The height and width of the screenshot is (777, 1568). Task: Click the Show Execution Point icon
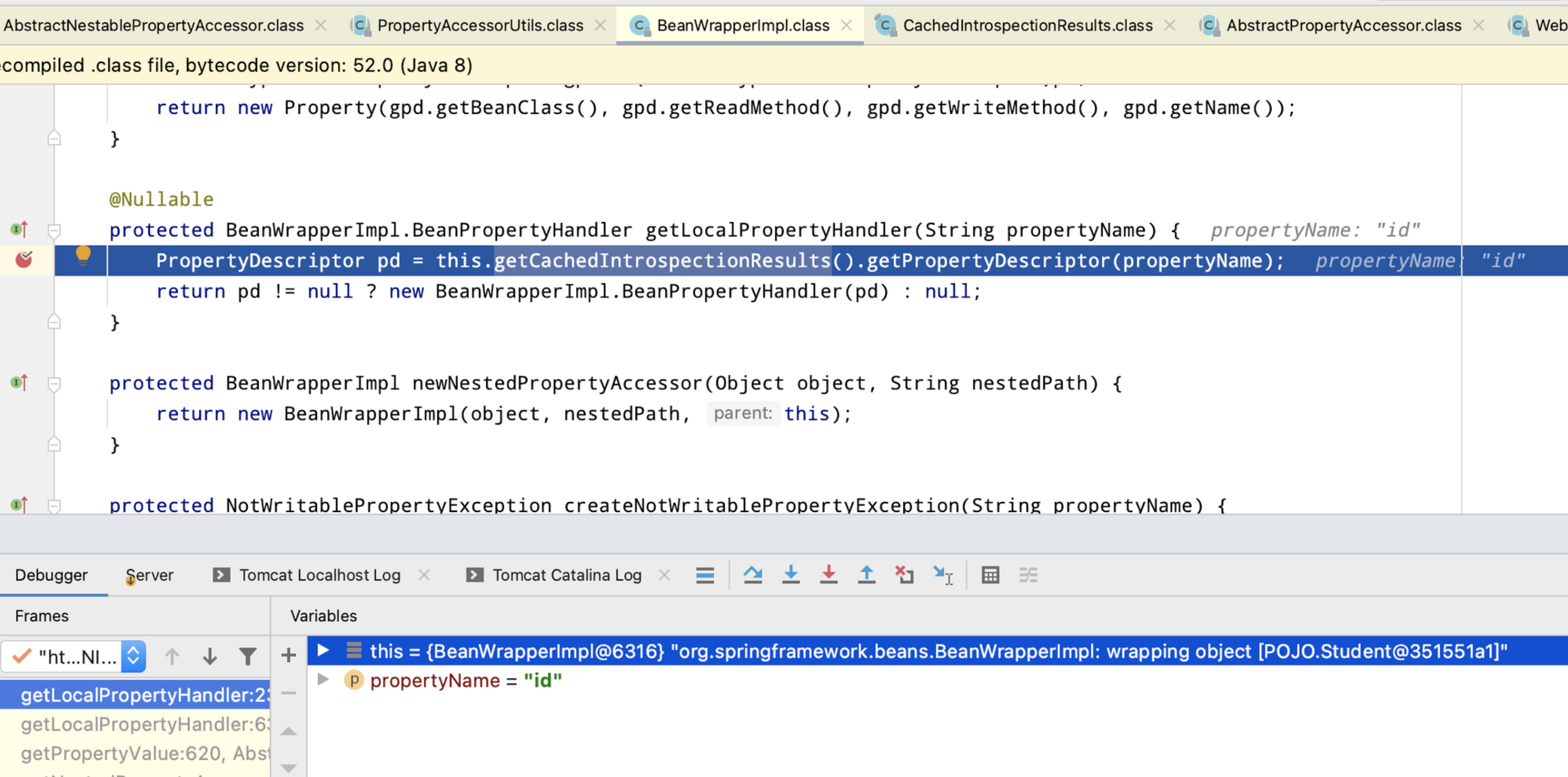[705, 574]
